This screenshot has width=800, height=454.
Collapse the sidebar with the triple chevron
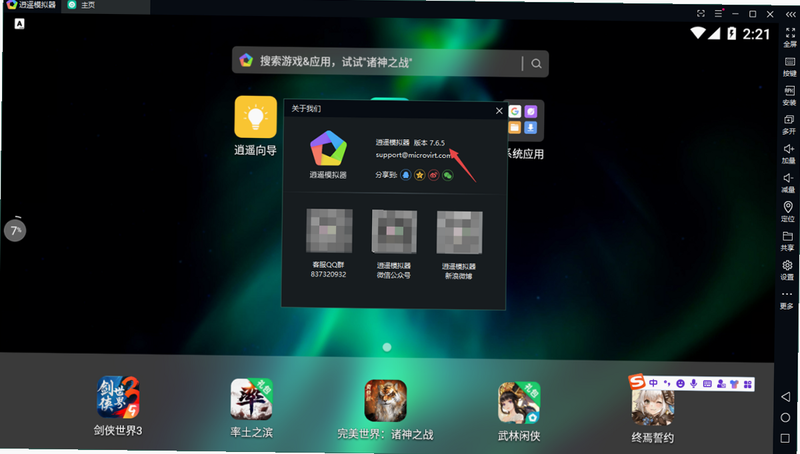coord(791,14)
